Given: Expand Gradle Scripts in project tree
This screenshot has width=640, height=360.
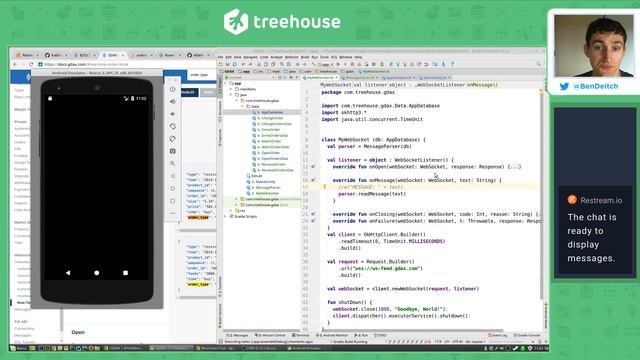Looking at the screenshot, I should pyautogui.click(x=226, y=216).
